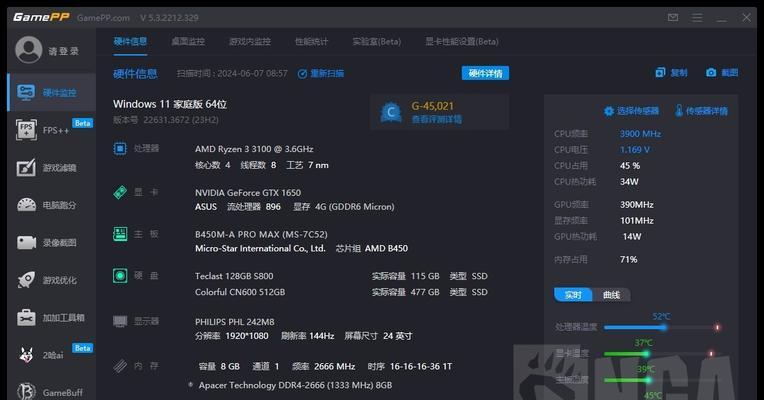
Task: Open 选择传感器 with gear icon
Action: [631, 111]
